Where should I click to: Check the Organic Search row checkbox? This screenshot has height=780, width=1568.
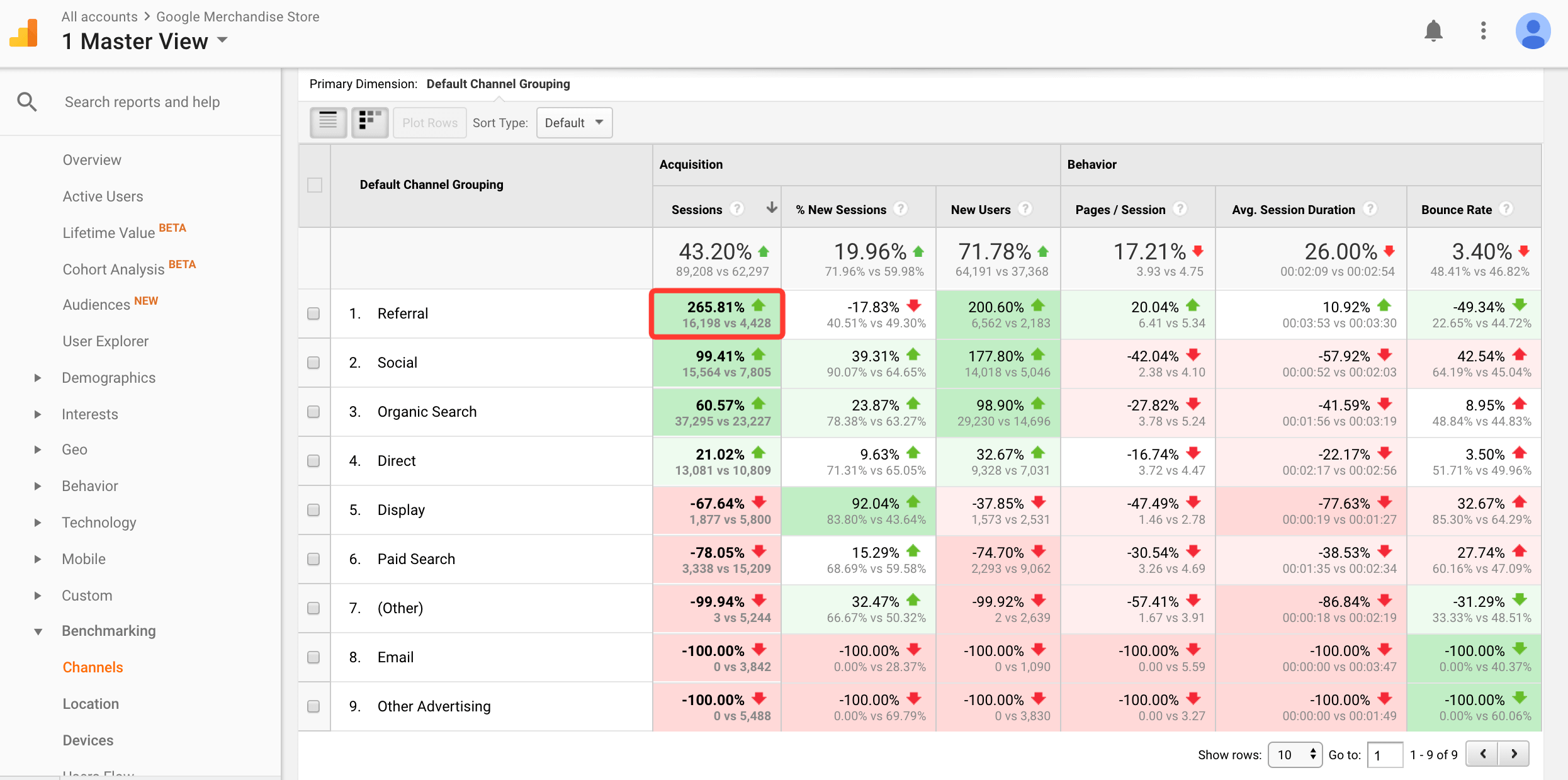(x=313, y=412)
